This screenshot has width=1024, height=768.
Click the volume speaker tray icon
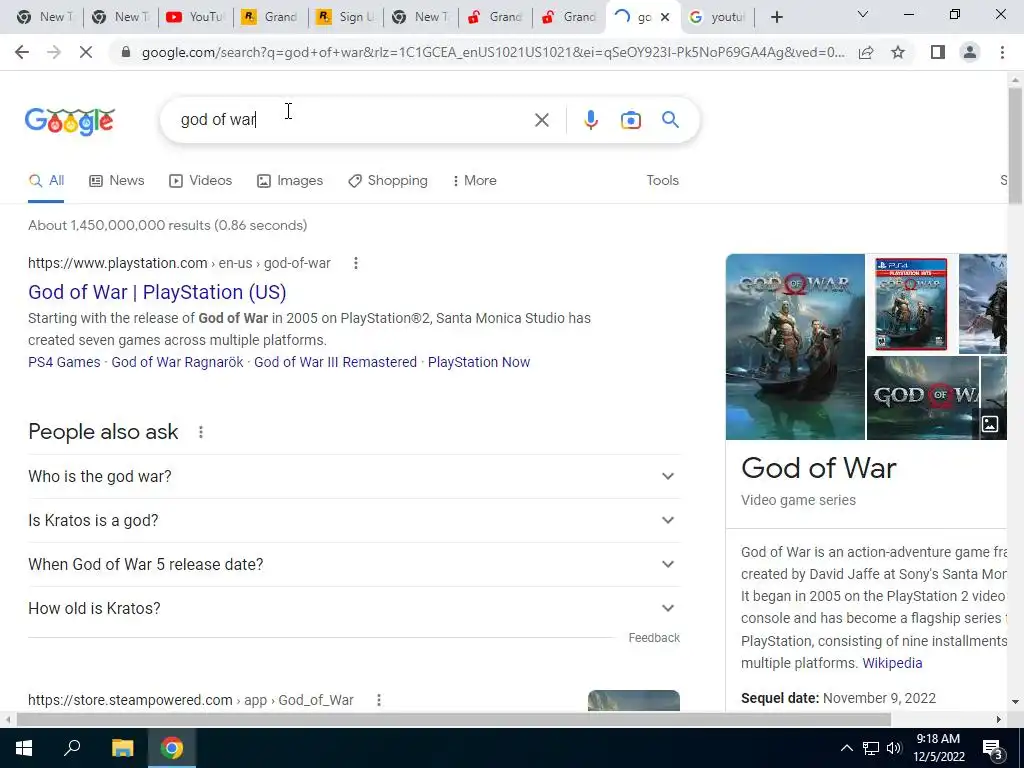click(894, 748)
